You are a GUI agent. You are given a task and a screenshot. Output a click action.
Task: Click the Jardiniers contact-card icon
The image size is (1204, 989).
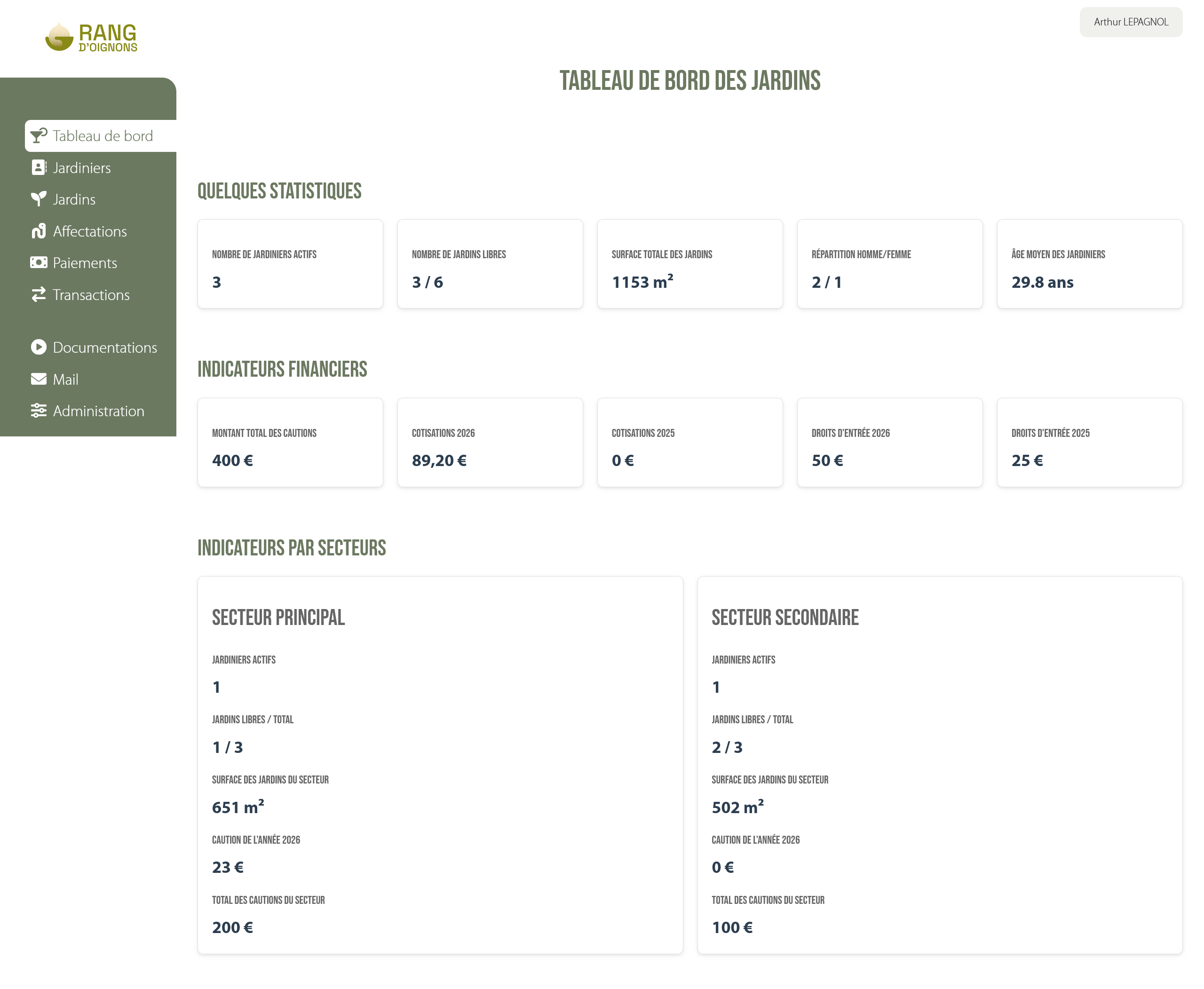pyautogui.click(x=39, y=167)
